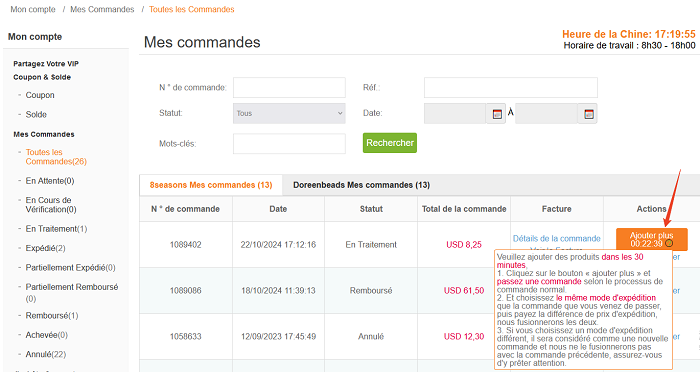Open the Statut dropdown showing Tous
This screenshot has width=700, height=372.
coord(289,113)
